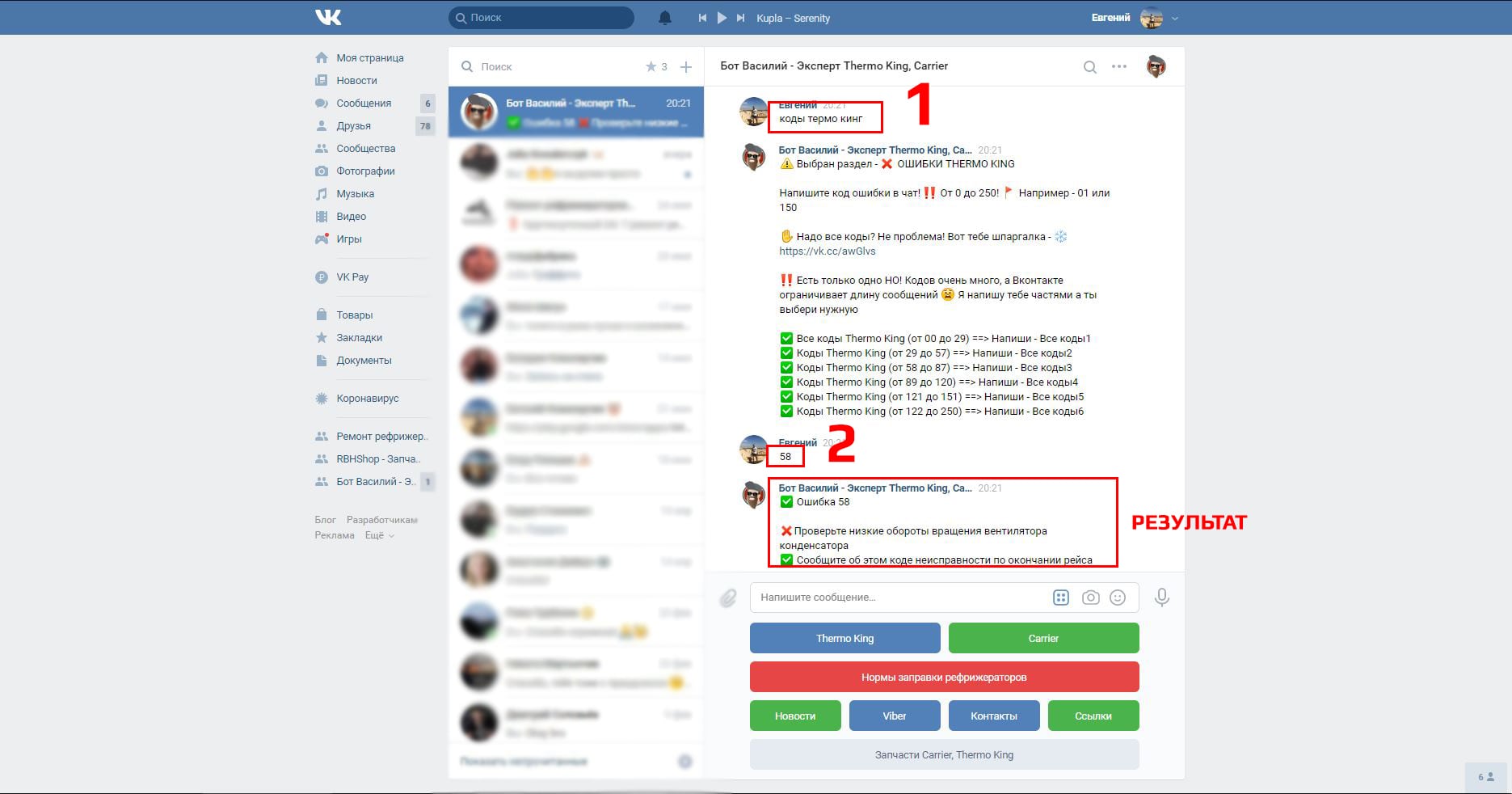
Task: Open the Евгений profile dropdown menu
Action: tap(1175, 18)
